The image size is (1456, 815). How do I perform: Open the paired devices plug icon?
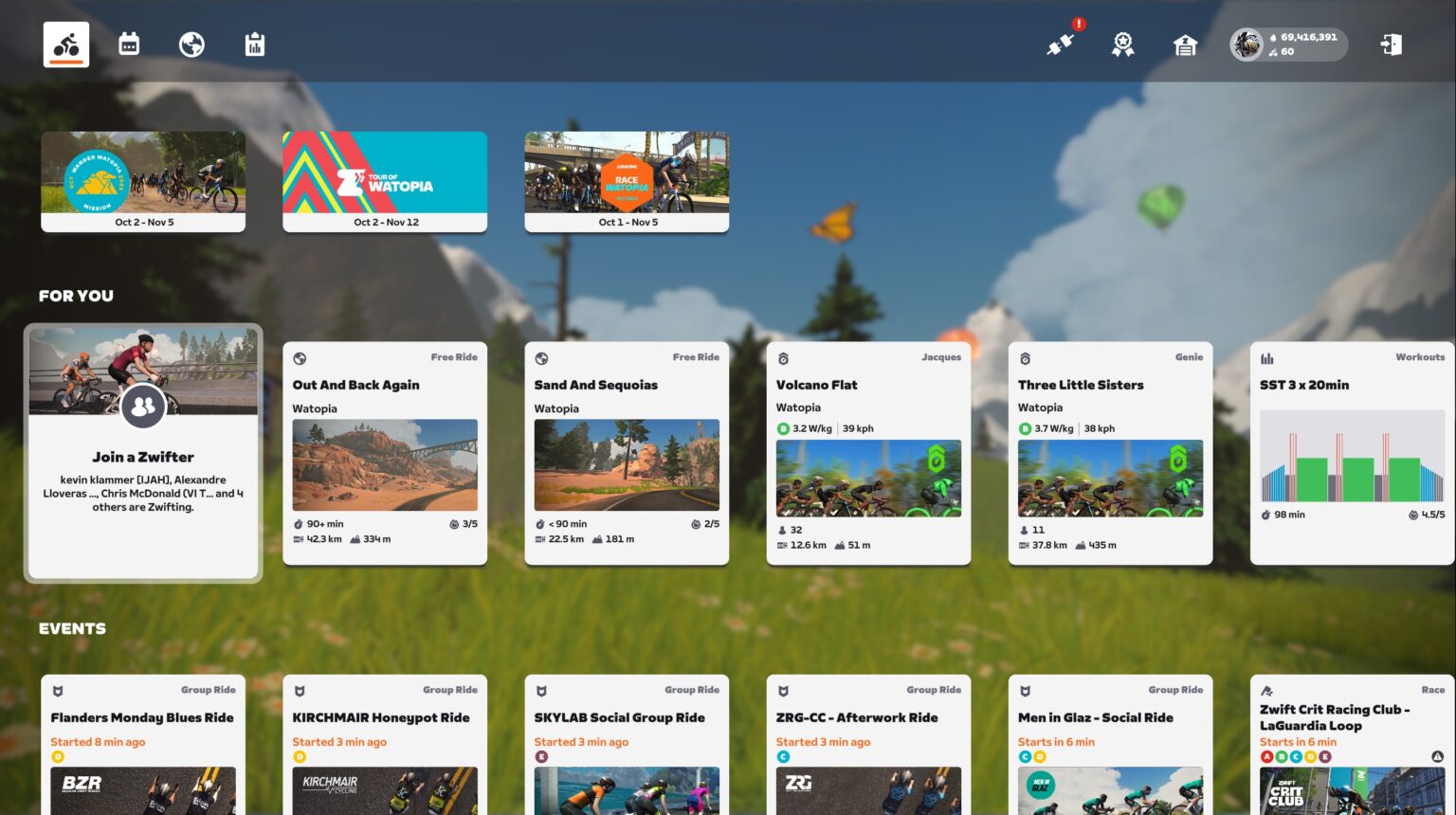[1060, 45]
